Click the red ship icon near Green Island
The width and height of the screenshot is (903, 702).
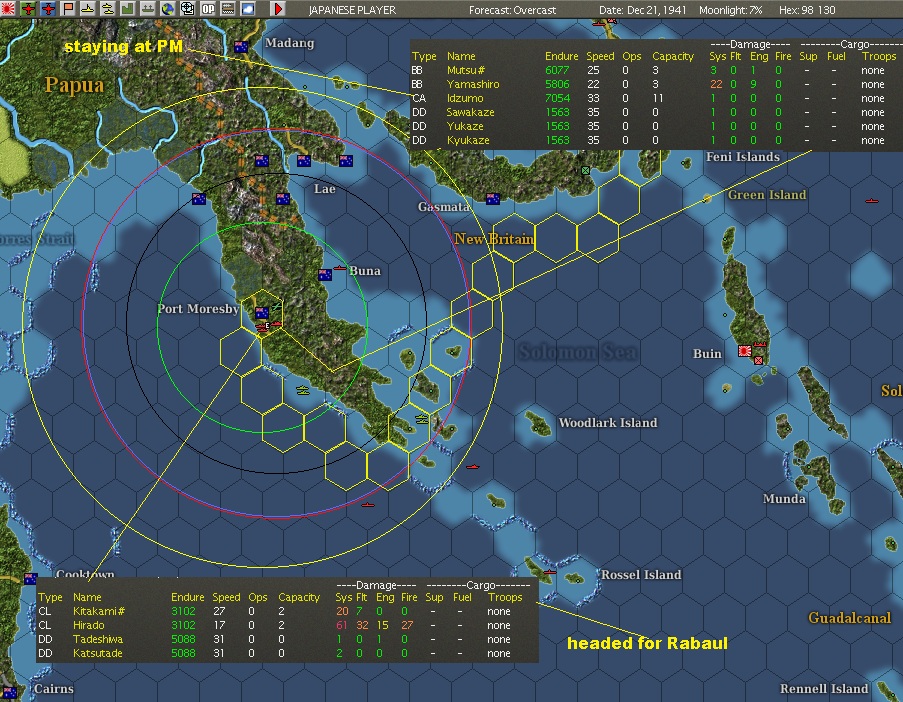pos(872,200)
